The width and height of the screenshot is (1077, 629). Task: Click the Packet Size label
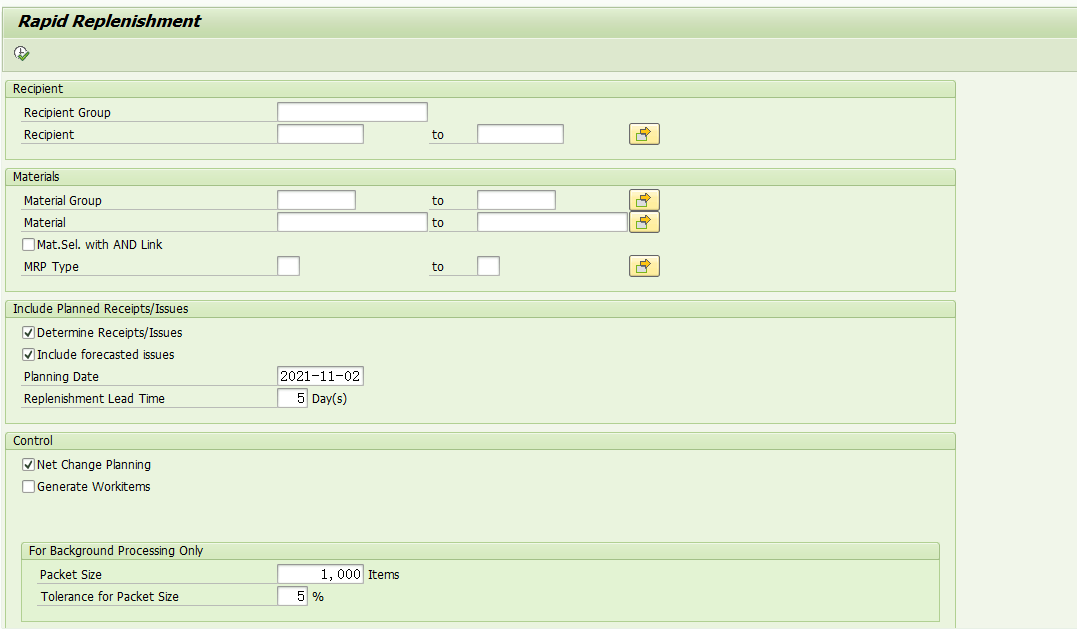tap(71, 574)
